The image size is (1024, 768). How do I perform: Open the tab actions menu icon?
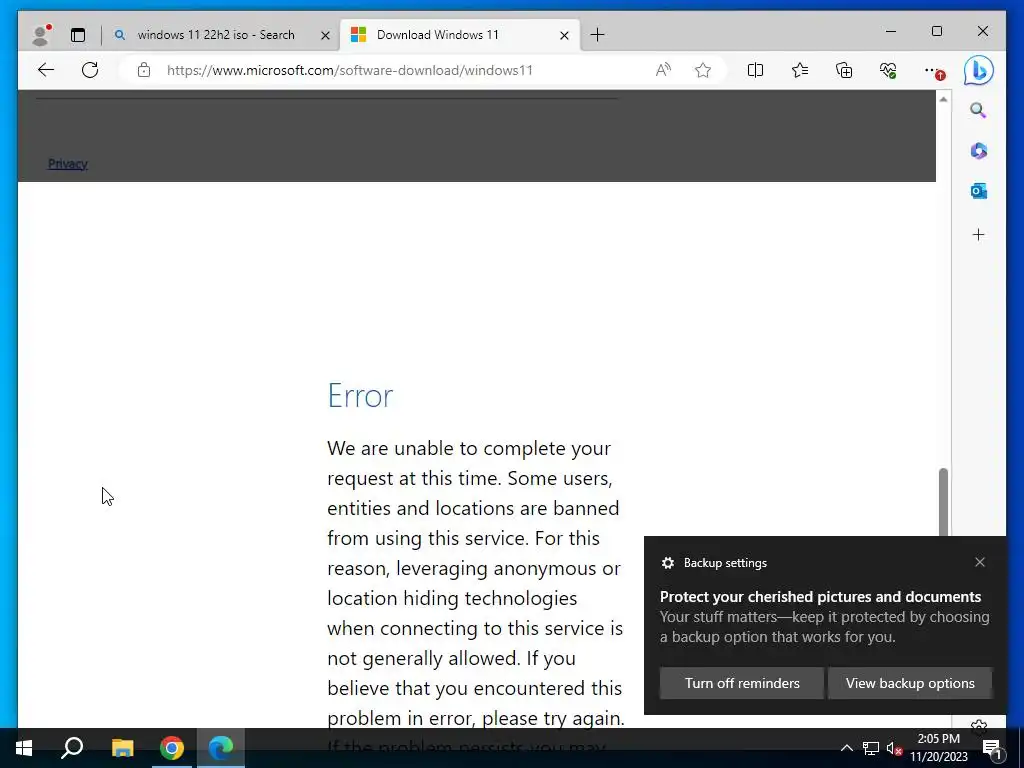click(x=78, y=35)
